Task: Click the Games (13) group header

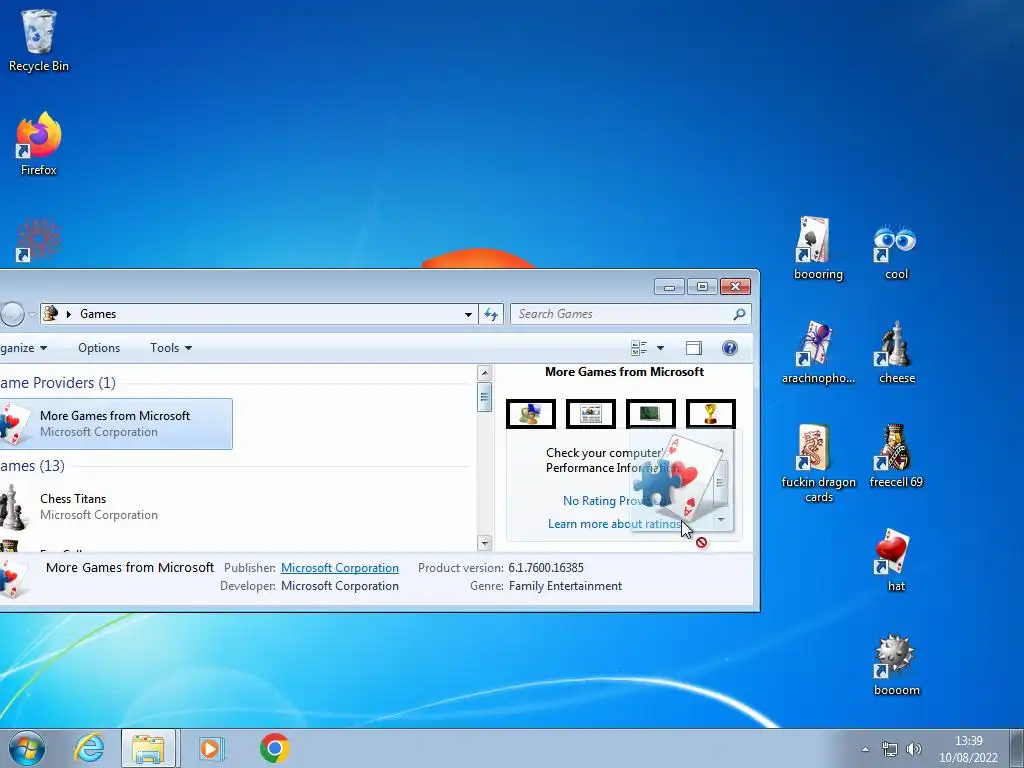Action: coord(33,466)
